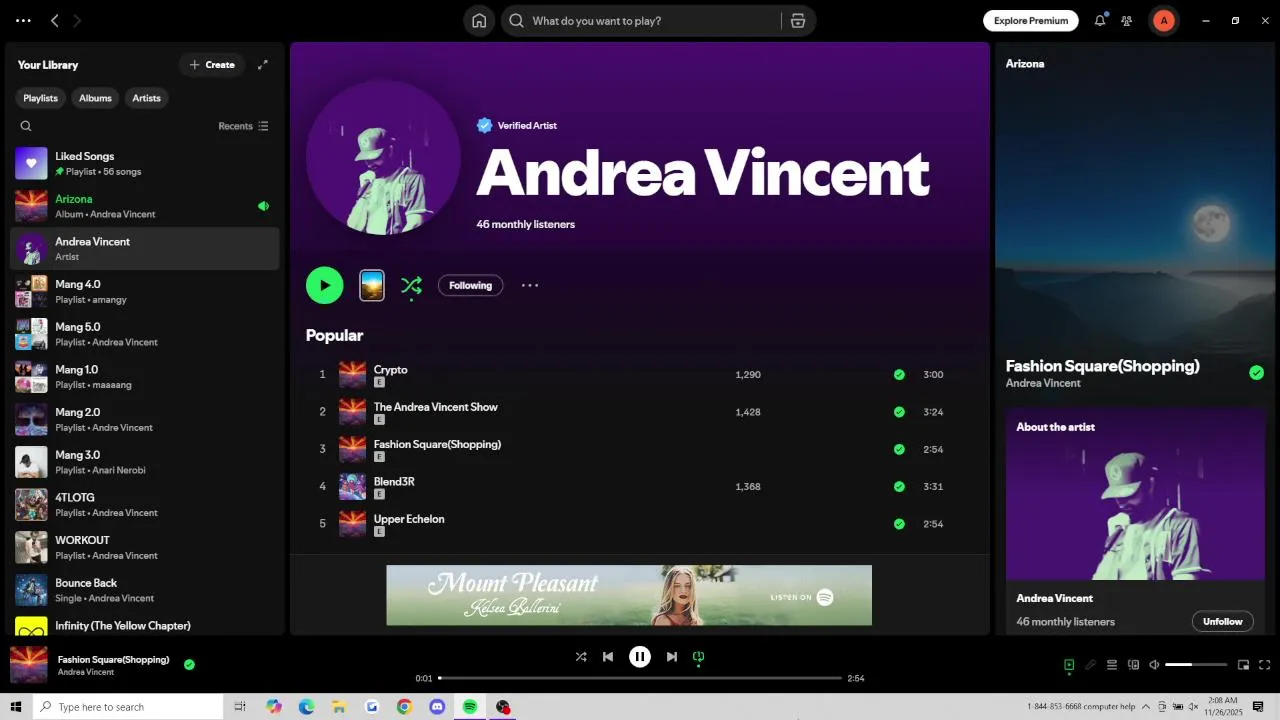Open the three-dot app menu at top left

(23, 21)
